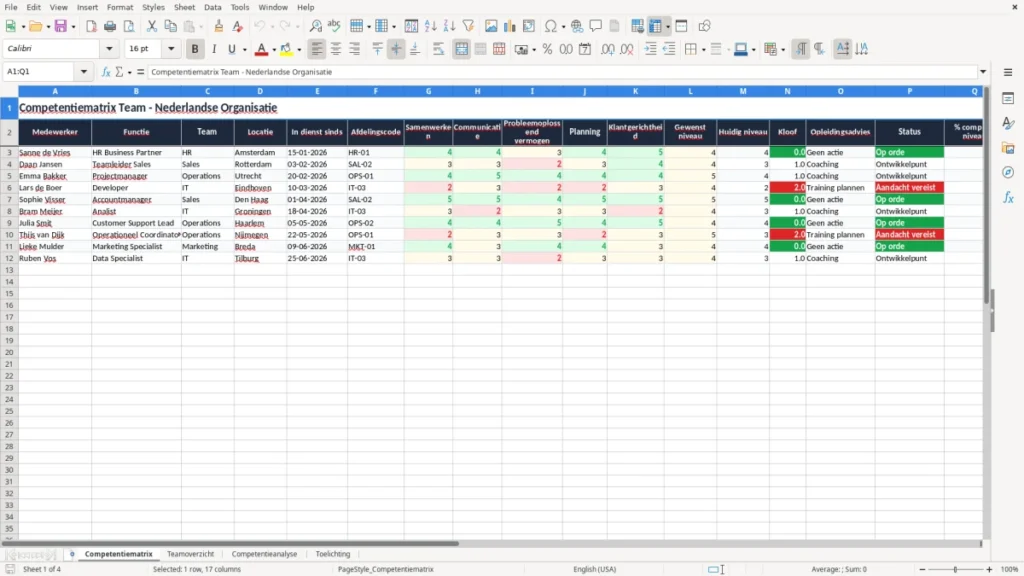Click the Format as Percent icon
Screen dimensions: 1024x576
[x=547, y=49]
